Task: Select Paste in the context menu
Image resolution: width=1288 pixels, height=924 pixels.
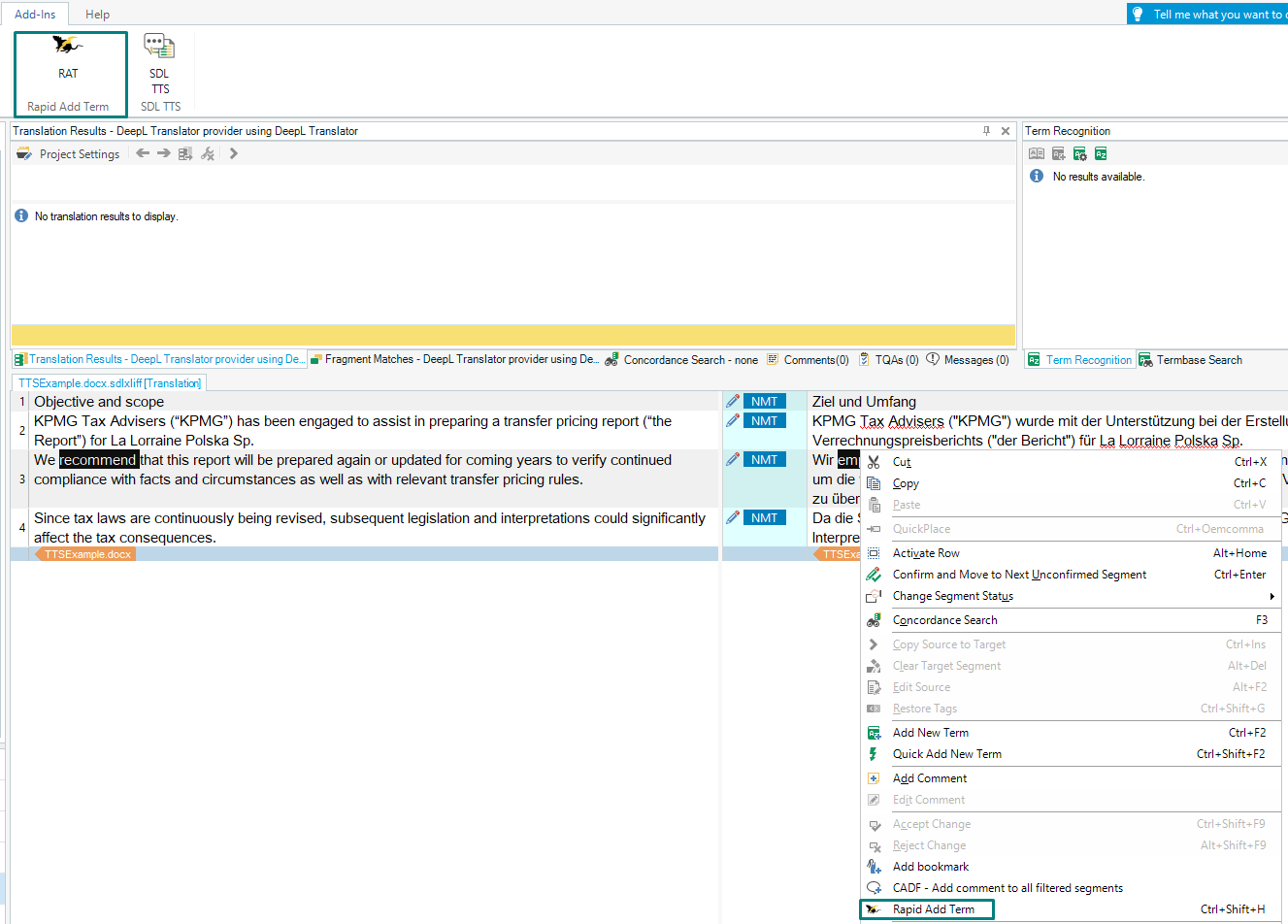Action: coord(1072,505)
